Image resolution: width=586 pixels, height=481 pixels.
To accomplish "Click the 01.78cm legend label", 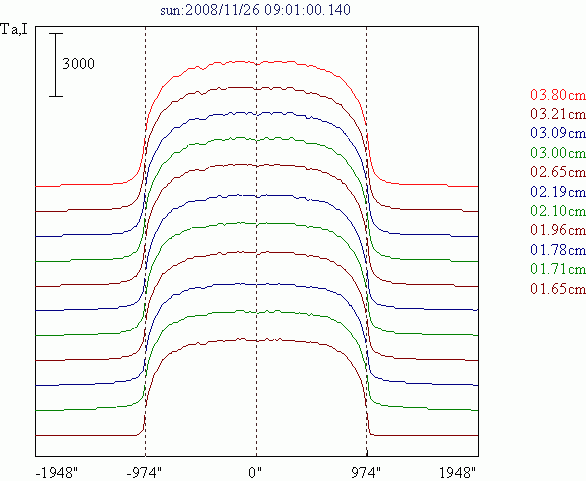I will pyautogui.click(x=558, y=250).
